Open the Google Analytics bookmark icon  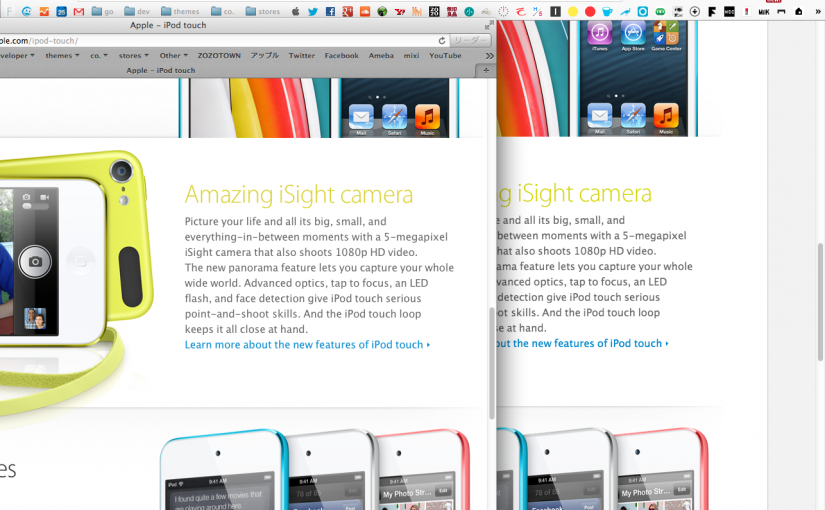pyautogui.click(x=44, y=11)
